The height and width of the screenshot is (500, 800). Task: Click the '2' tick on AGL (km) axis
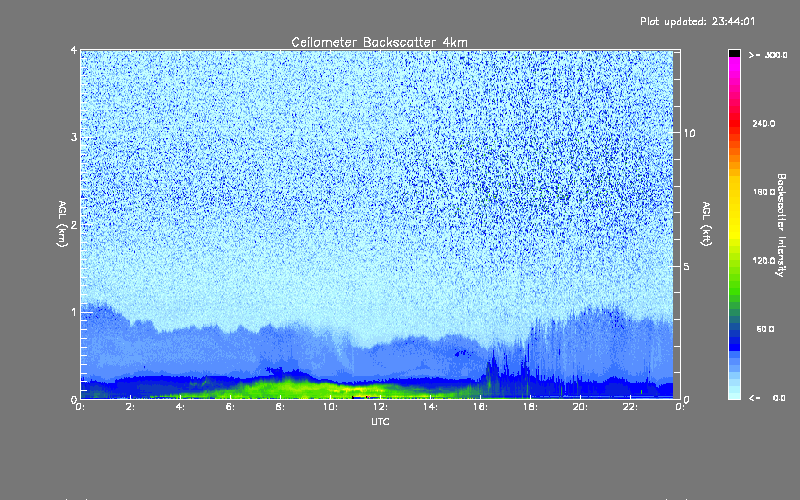[x=74, y=224]
